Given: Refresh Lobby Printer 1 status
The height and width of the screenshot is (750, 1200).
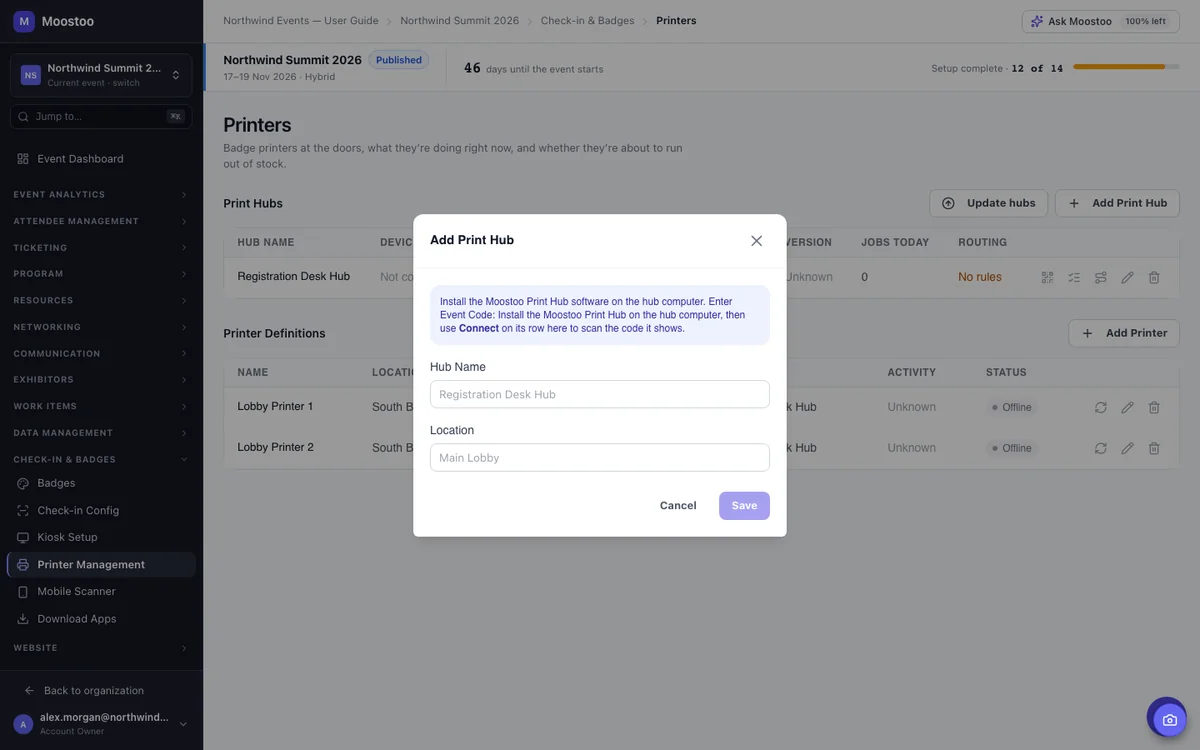Looking at the screenshot, I should (x=1101, y=407).
